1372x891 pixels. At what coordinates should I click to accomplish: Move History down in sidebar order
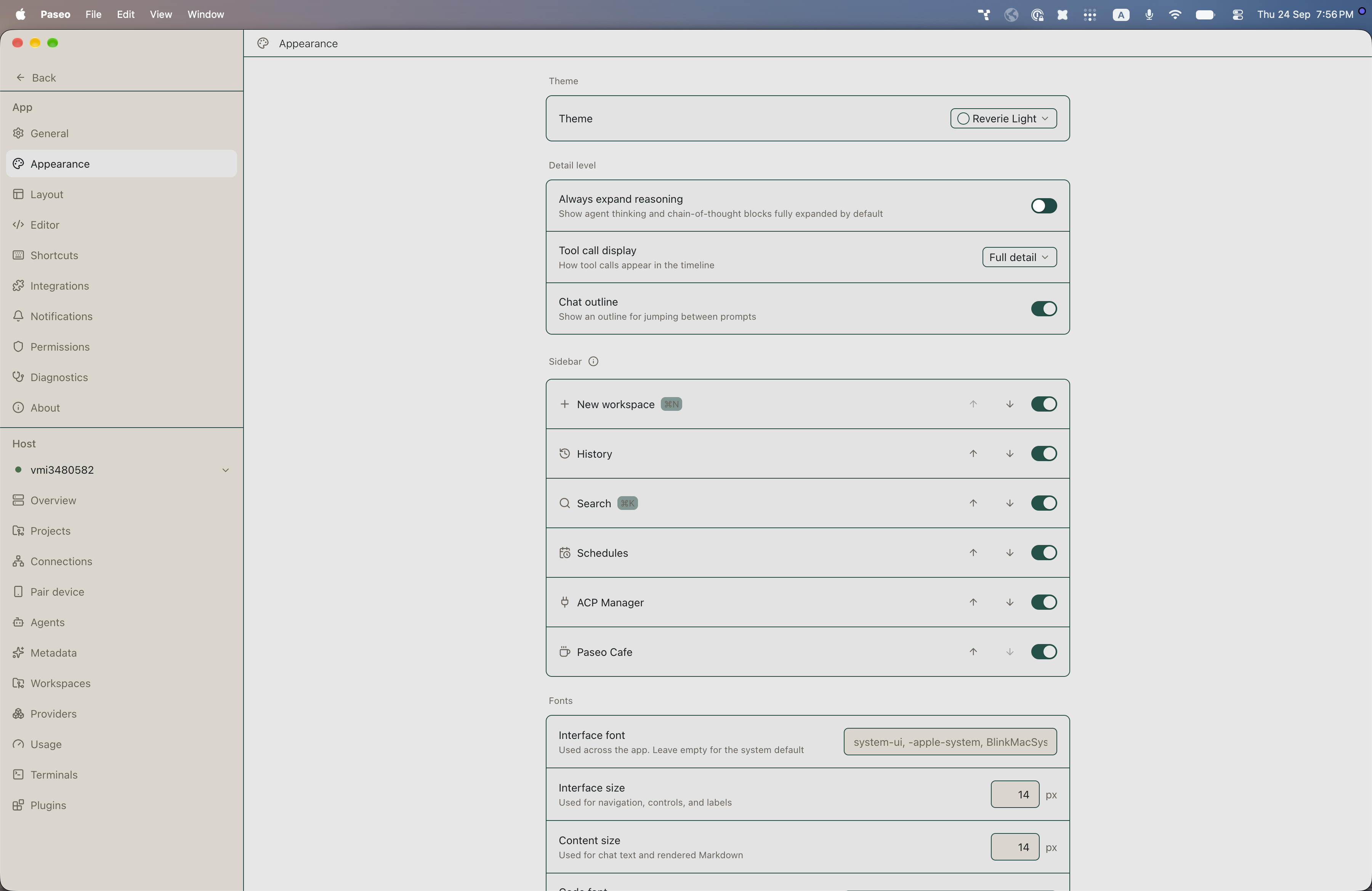(x=1010, y=454)
